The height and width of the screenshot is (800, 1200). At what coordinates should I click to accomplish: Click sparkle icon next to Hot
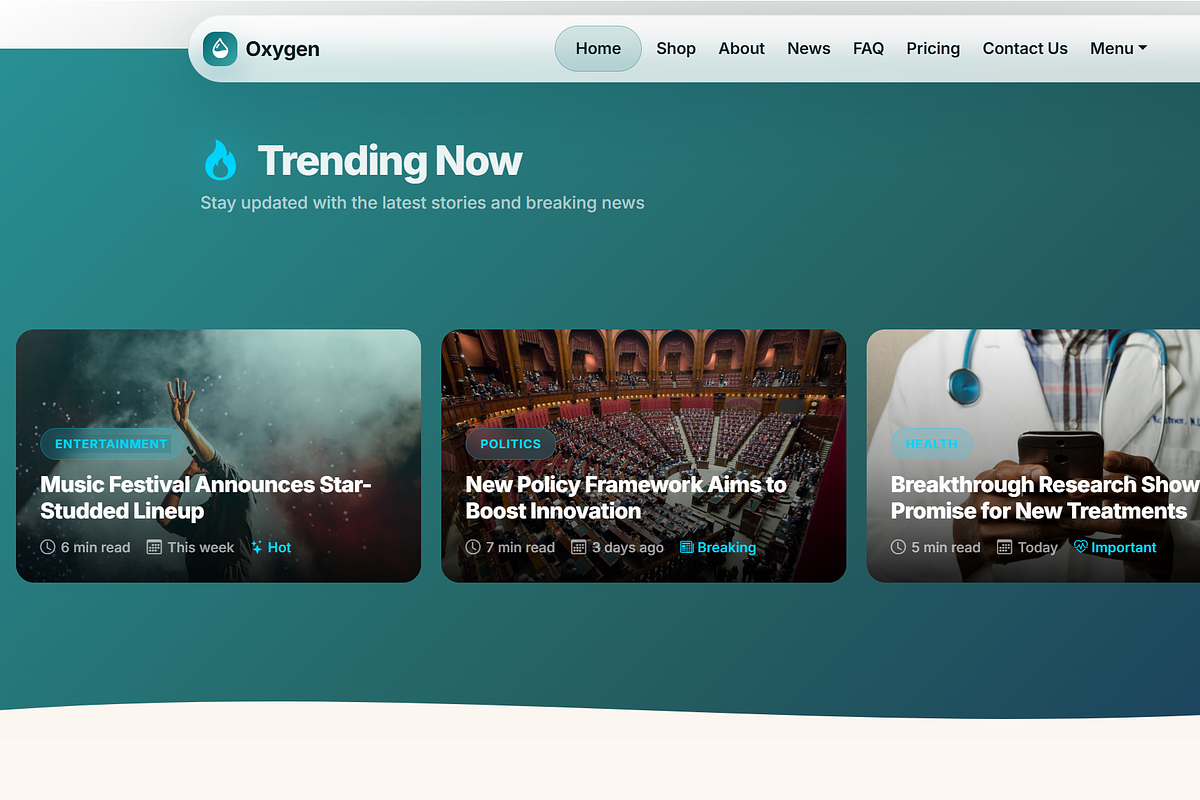click(257, 547)
